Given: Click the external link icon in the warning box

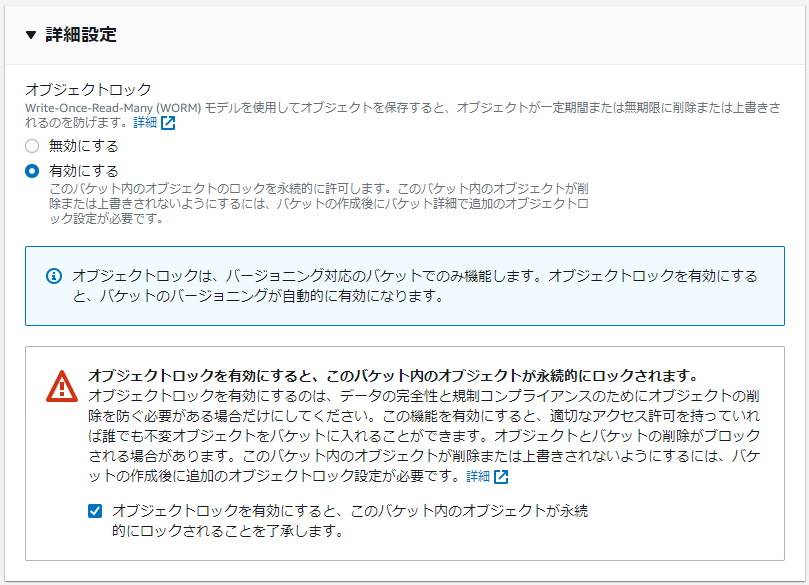Looking at the screenshot, I should [501, 477].
